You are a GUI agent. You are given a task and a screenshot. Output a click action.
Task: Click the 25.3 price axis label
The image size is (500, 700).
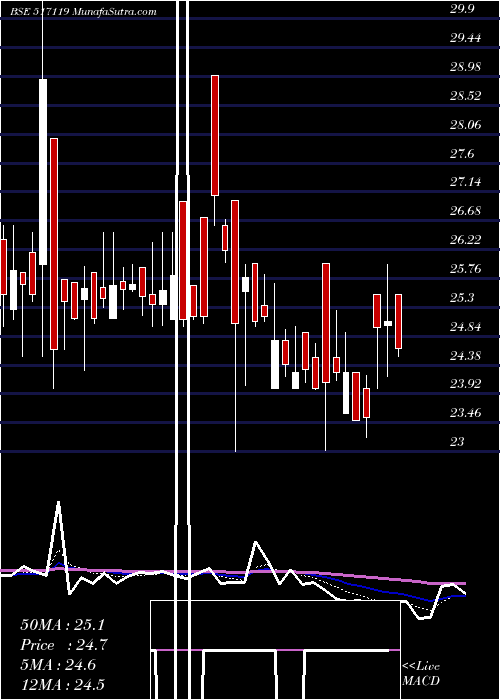coord(462,298)
